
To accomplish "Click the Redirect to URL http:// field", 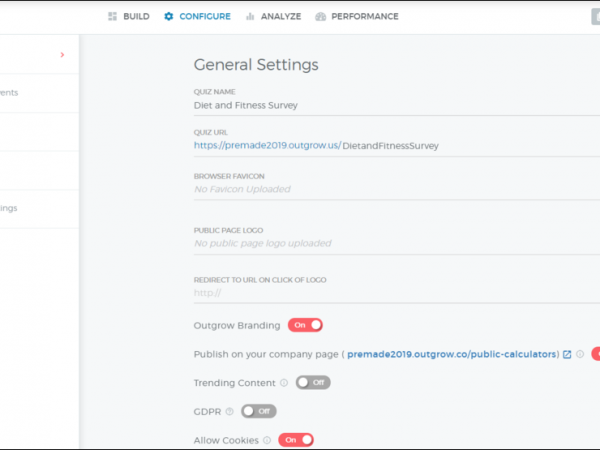I will click(390, 293).
